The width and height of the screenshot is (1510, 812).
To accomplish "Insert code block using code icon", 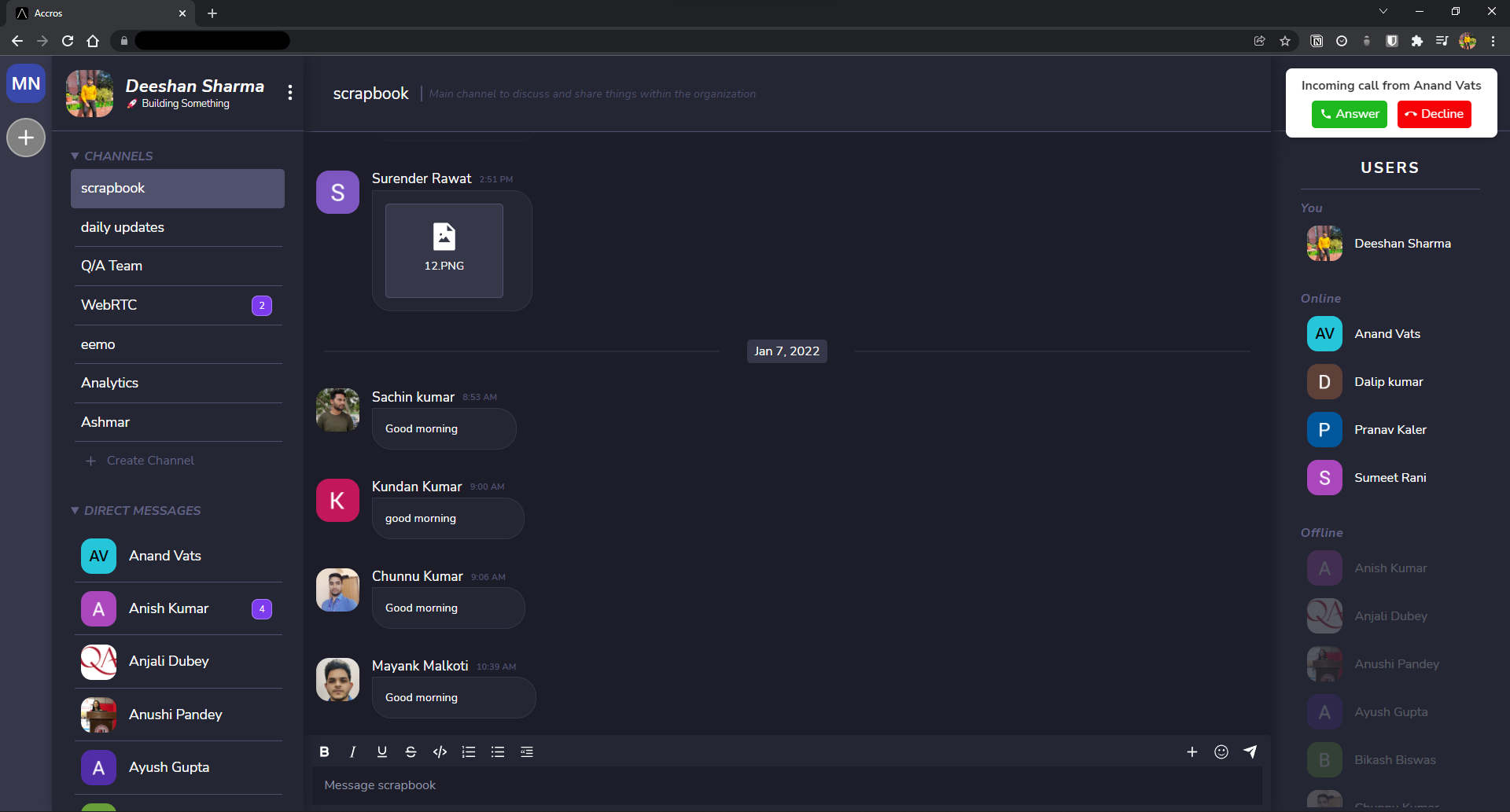I will (x=440, y=752).
